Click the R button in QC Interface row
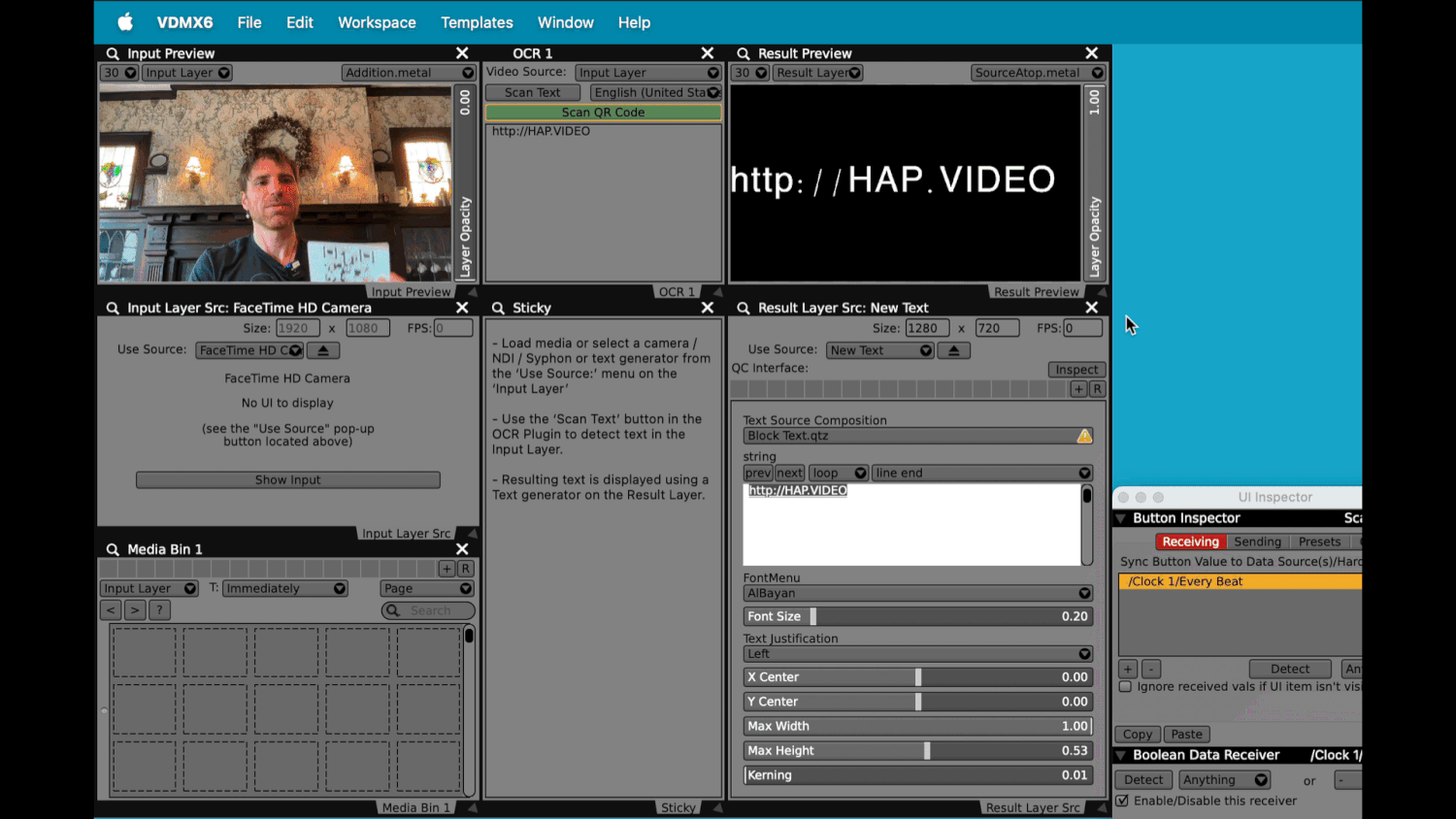1456x819 pixels. coord(1097,389)
